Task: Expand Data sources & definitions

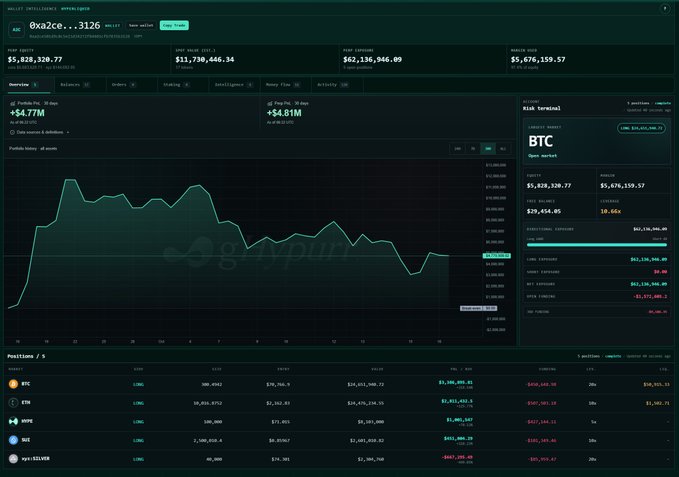Action: coord(40,132)
